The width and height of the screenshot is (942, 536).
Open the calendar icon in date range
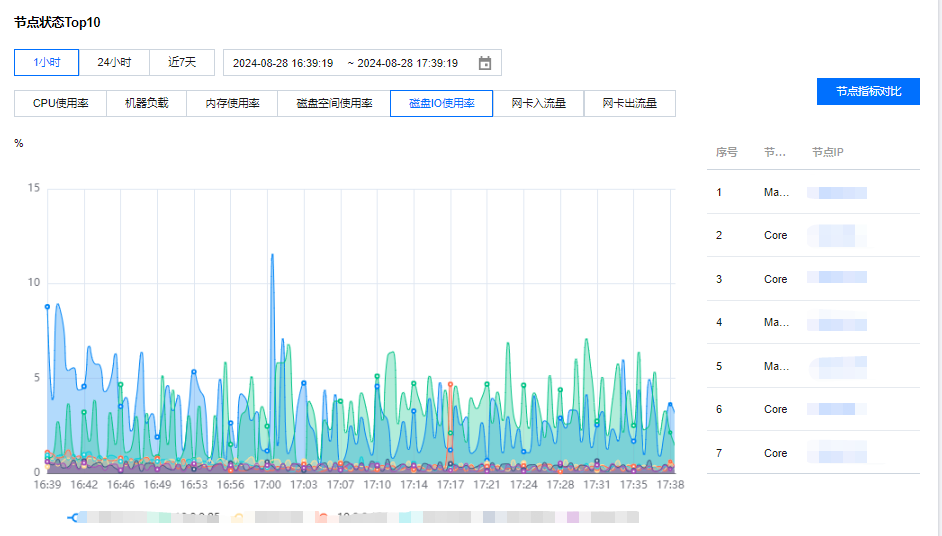click(485, 63)
